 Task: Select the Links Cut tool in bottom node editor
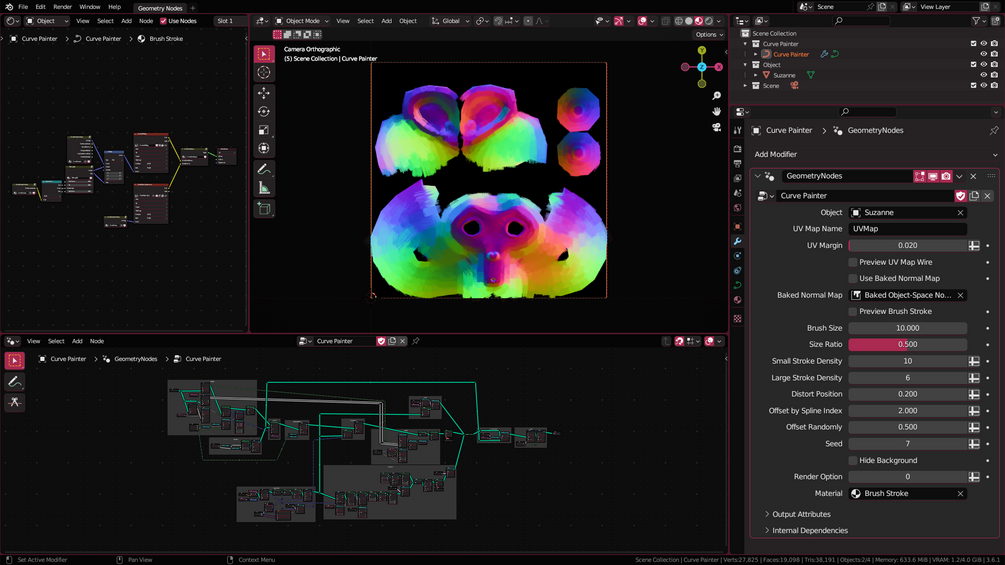[x=15, y=402]
